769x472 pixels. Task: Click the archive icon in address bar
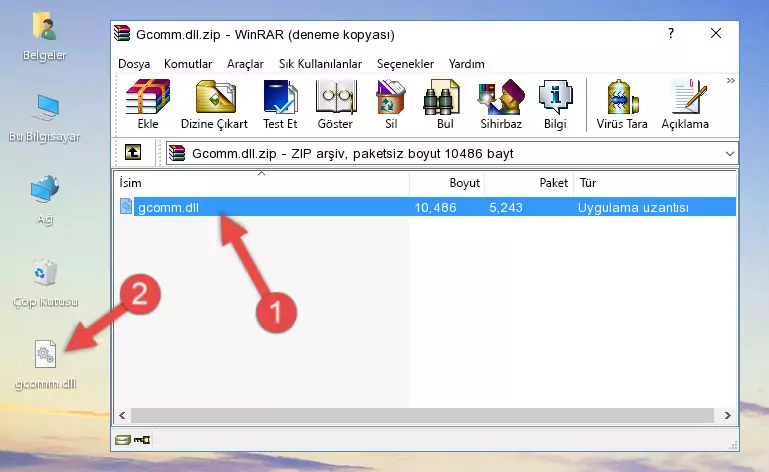pyautogui.click(x=177, y=154)
